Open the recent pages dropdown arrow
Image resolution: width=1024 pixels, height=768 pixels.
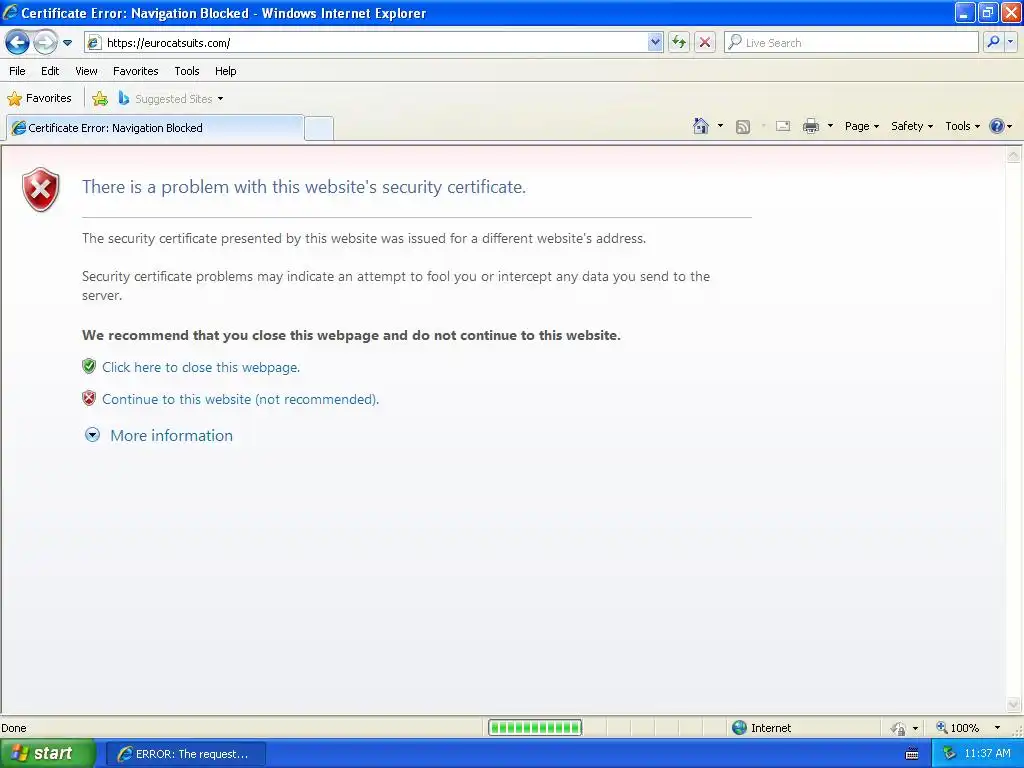(67, 43)
